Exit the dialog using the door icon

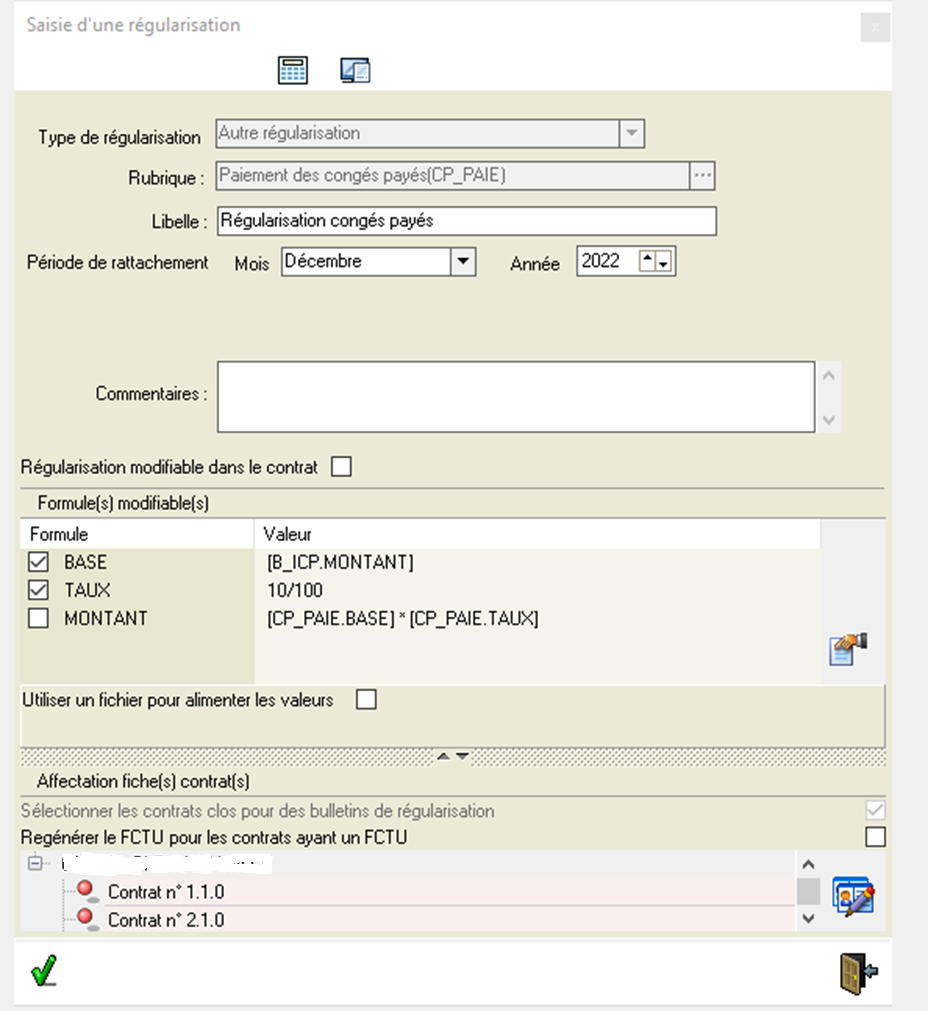coord(858,972)
